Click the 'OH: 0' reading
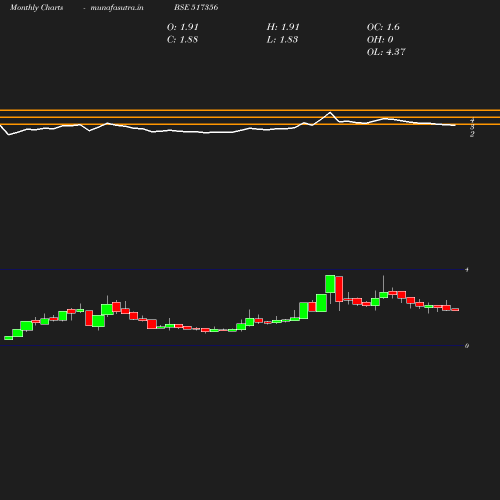This screenshot has width=500, height=500. (380, 40)
